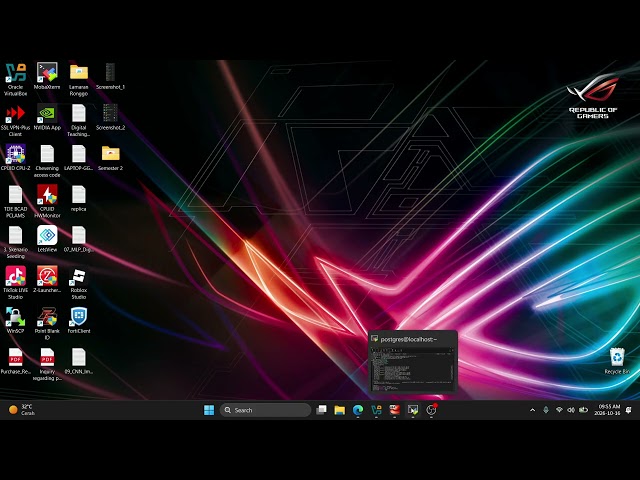Select the LetsView desktop shortcut
This screenshot has width=640, height=480.
(47, 238)
